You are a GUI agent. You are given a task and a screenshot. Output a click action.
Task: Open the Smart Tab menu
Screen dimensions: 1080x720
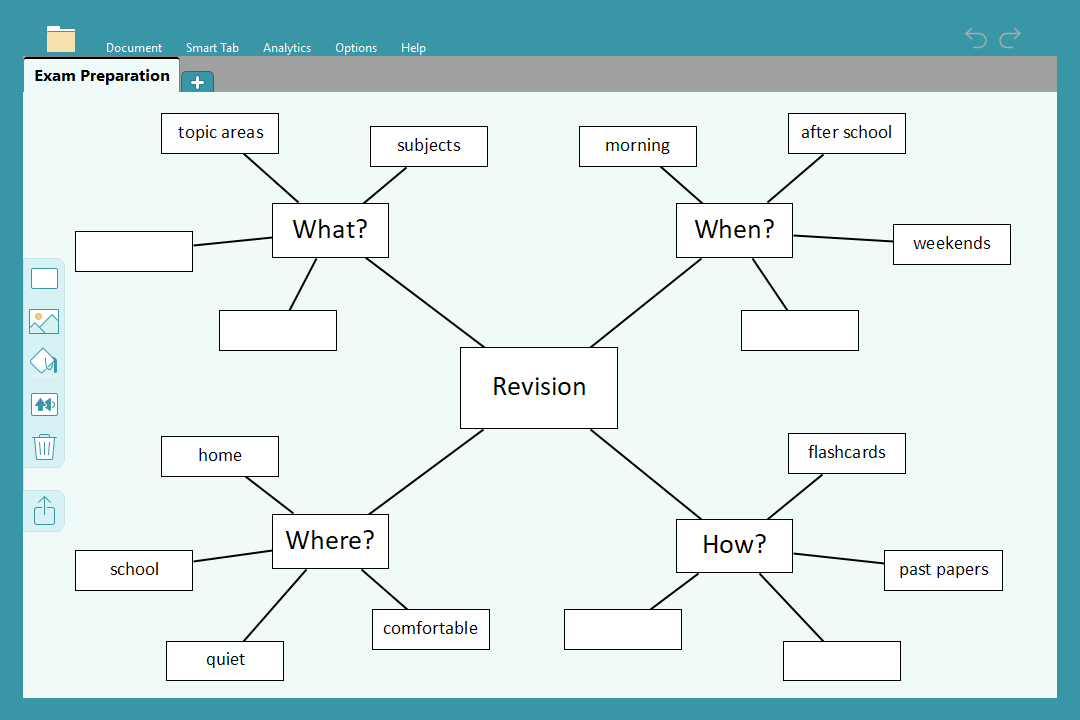point(212,48)
